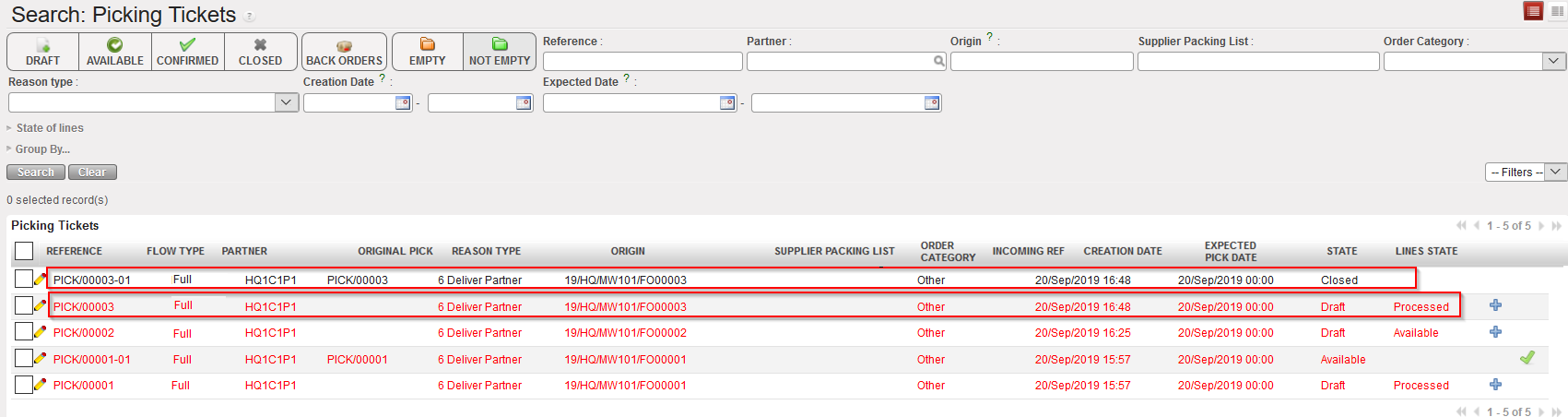Select the checkbox for PICK/00001 row
Screen dimensions: 1568x417
pyautogui.click(x=24, y=385)
